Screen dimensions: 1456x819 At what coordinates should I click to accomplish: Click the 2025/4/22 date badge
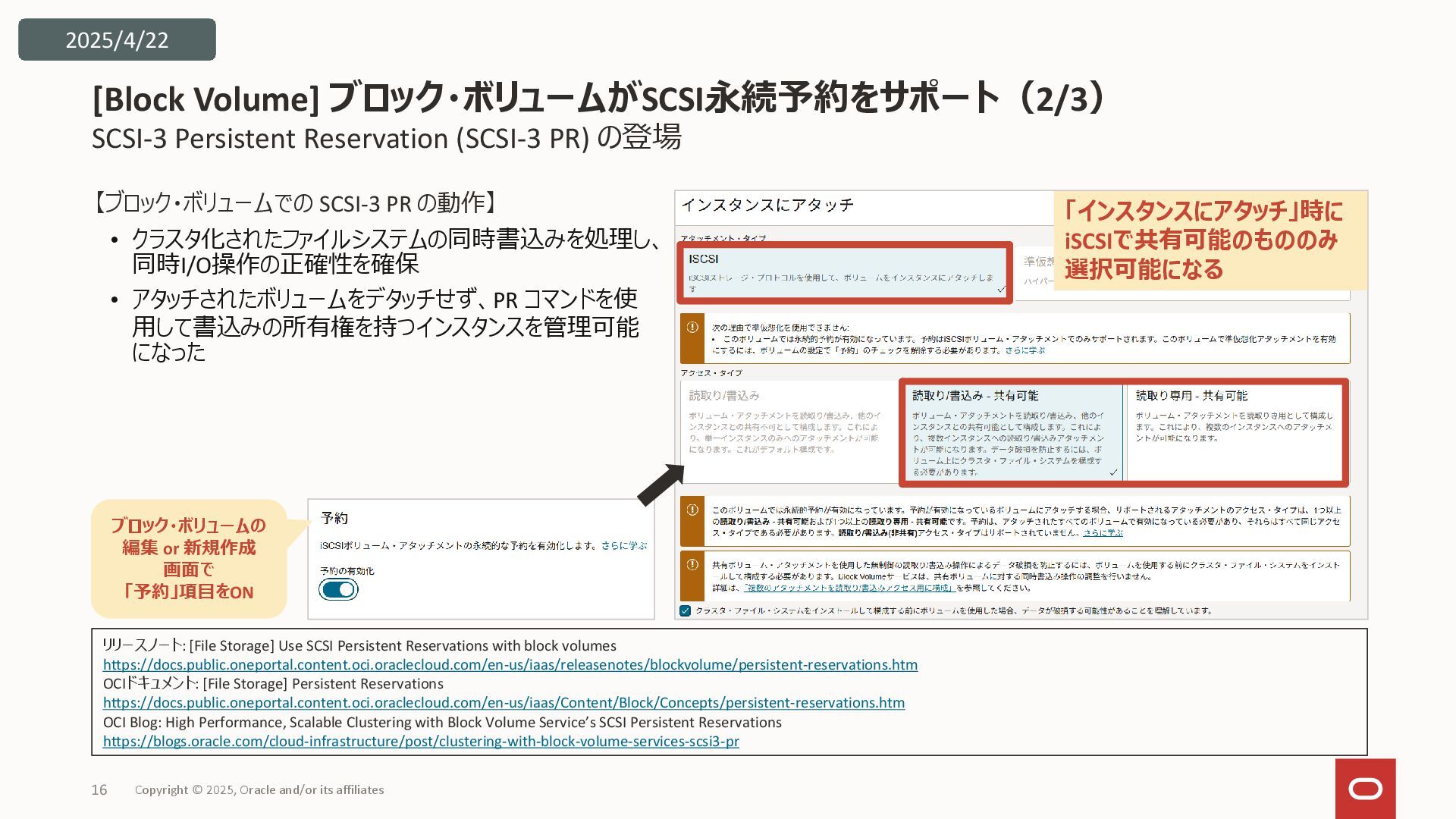[117, 39]
